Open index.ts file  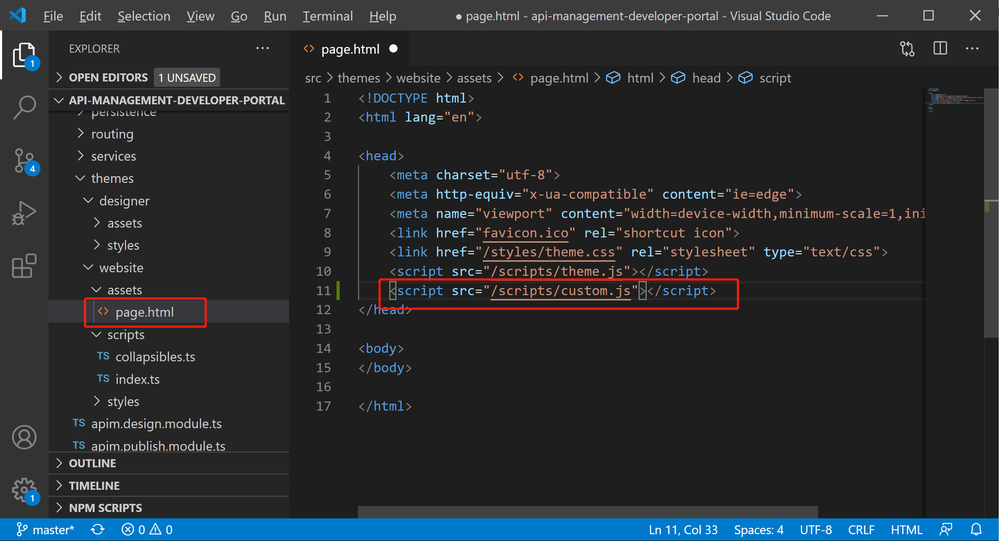169,379
